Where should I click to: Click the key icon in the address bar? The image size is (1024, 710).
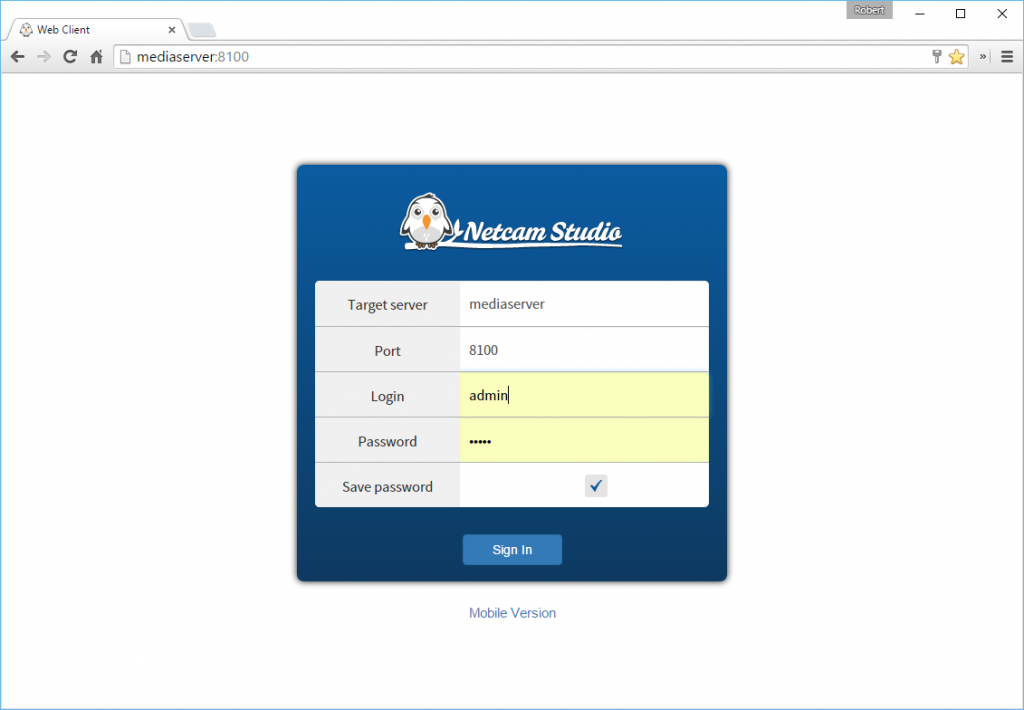tap(937, 56)
